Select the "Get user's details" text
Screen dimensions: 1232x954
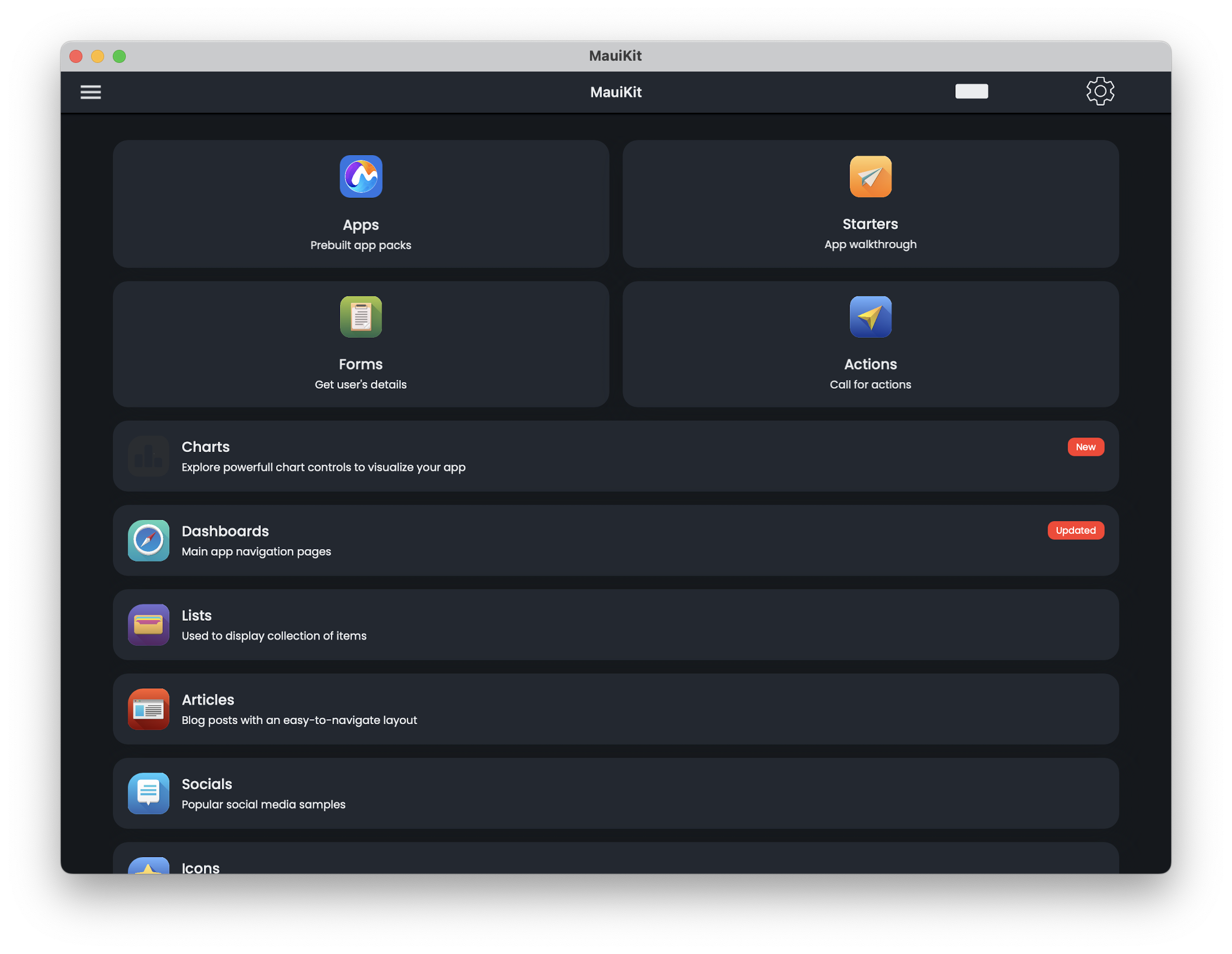(361, 384)
